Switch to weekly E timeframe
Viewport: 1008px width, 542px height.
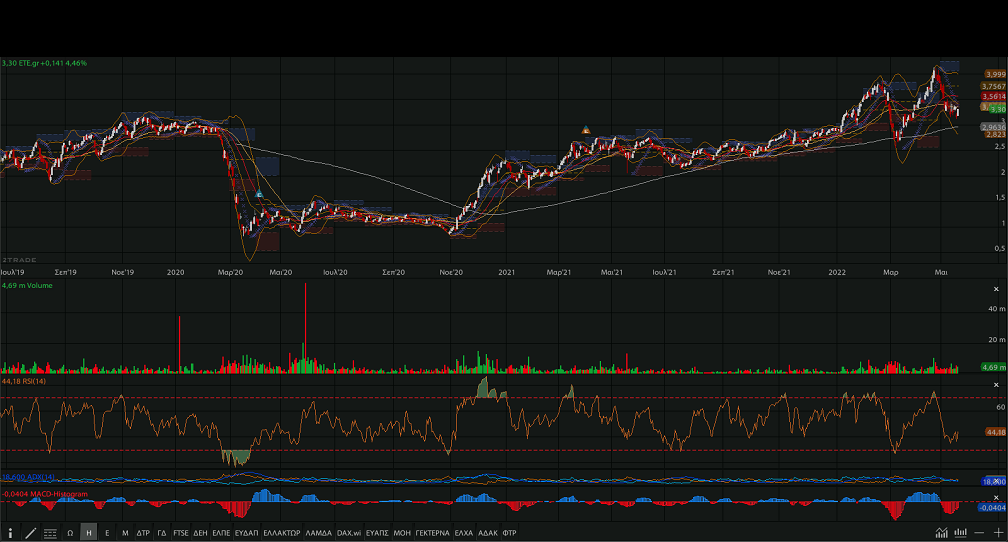tap(107, 533)
